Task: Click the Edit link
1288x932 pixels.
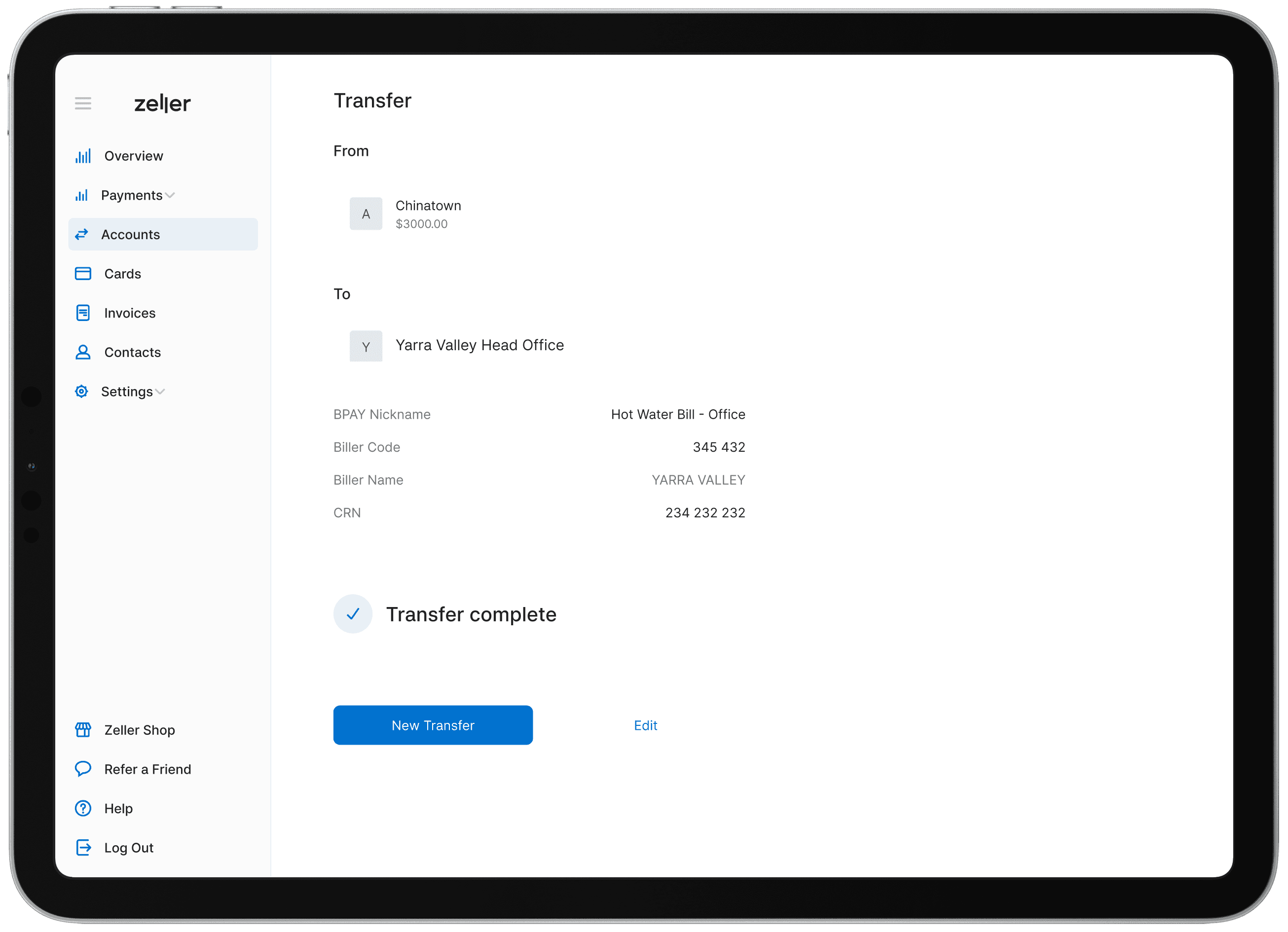Action: 645,725
